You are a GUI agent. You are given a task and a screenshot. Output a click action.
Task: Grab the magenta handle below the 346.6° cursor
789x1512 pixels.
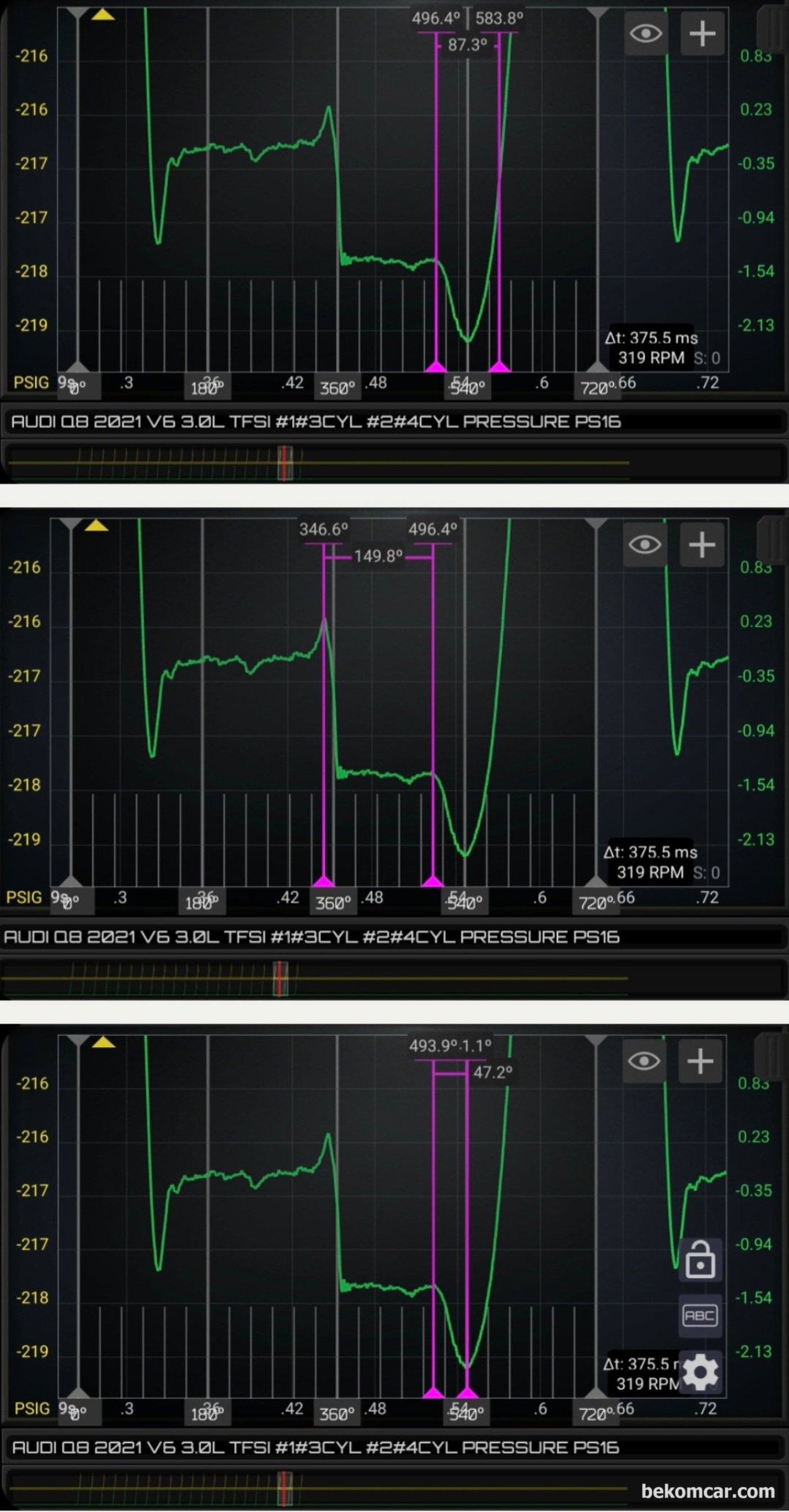(x=323, y=881)
